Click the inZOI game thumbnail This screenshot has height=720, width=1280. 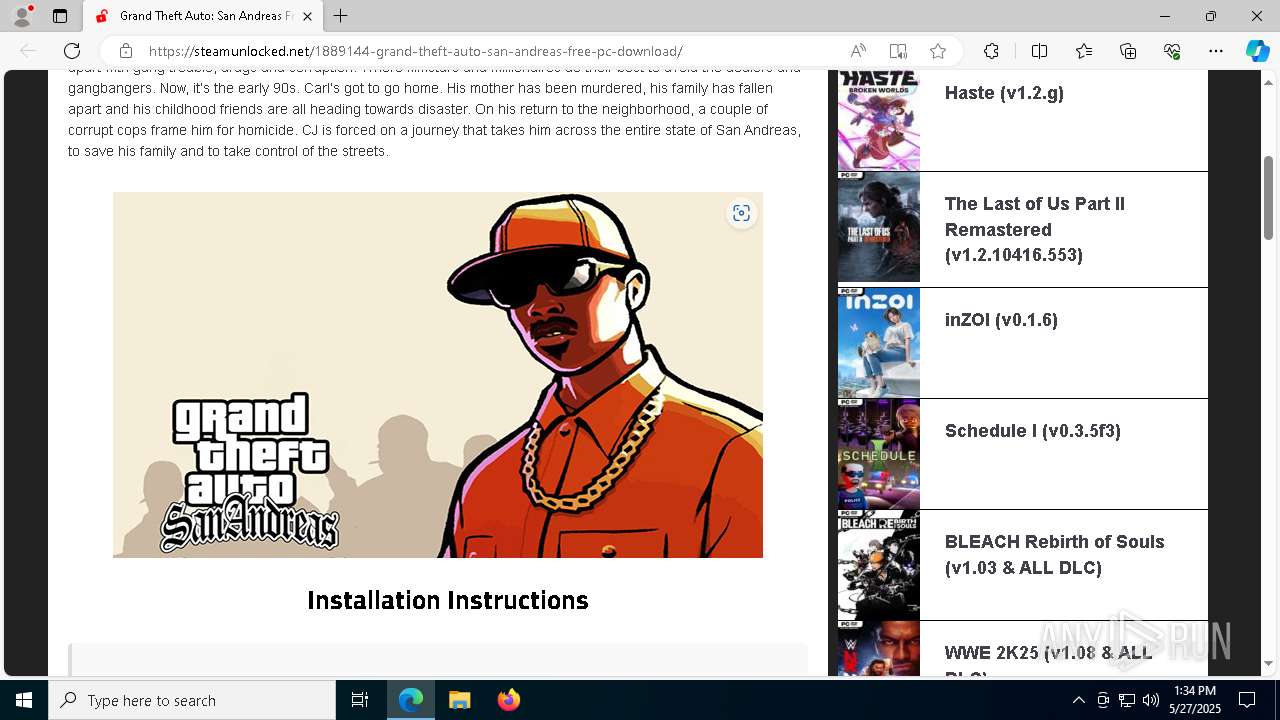click(878, 343)
